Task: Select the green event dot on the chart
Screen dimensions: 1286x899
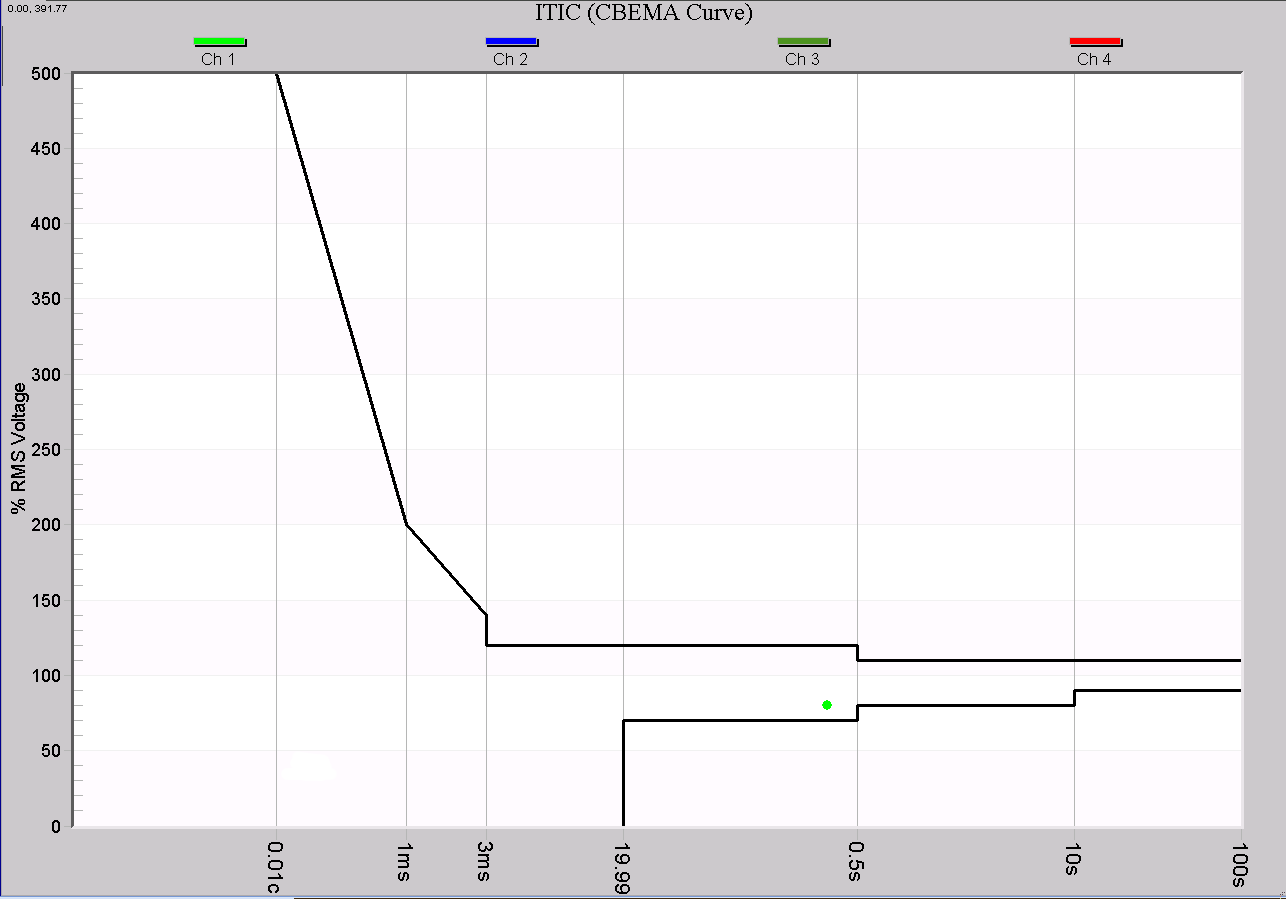Action: click(x=827, y=705)
